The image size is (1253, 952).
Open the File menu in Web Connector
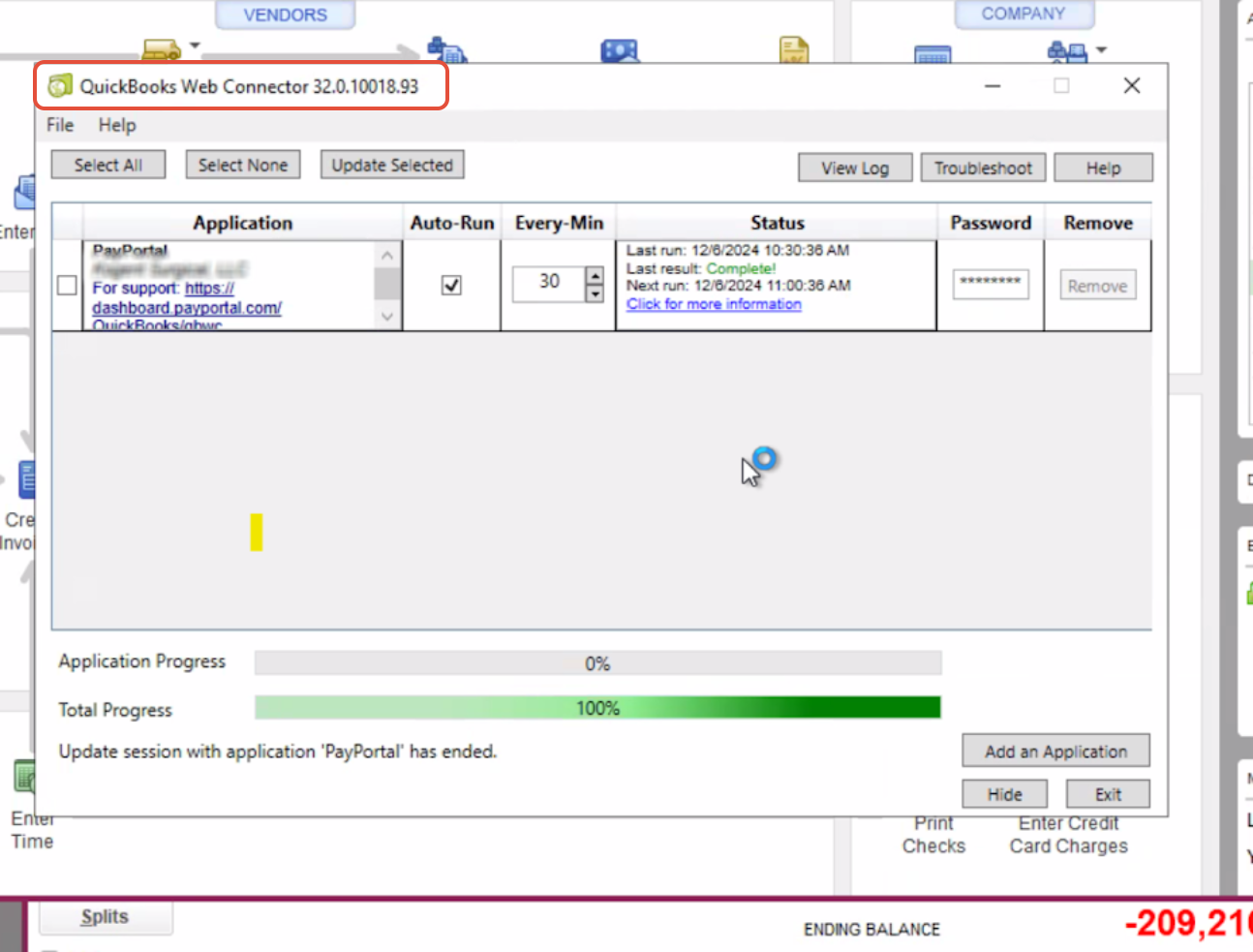point(60,125)
